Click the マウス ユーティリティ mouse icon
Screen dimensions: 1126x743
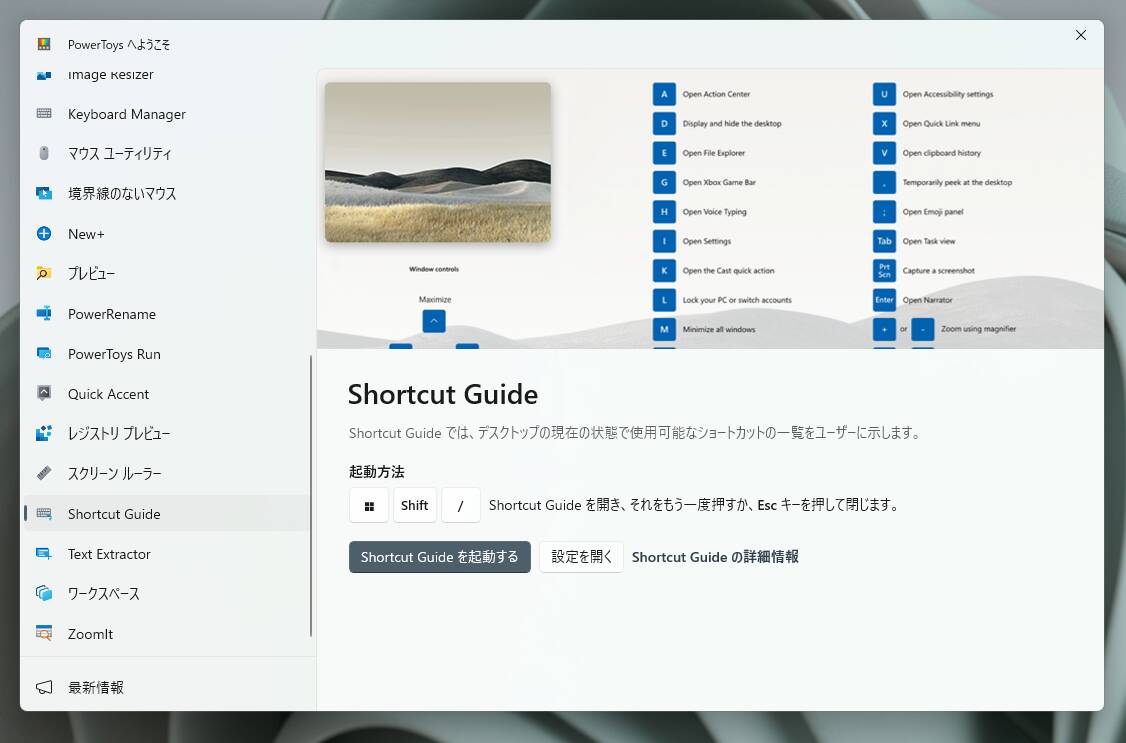pyautogui.click(x=44, y=153)
